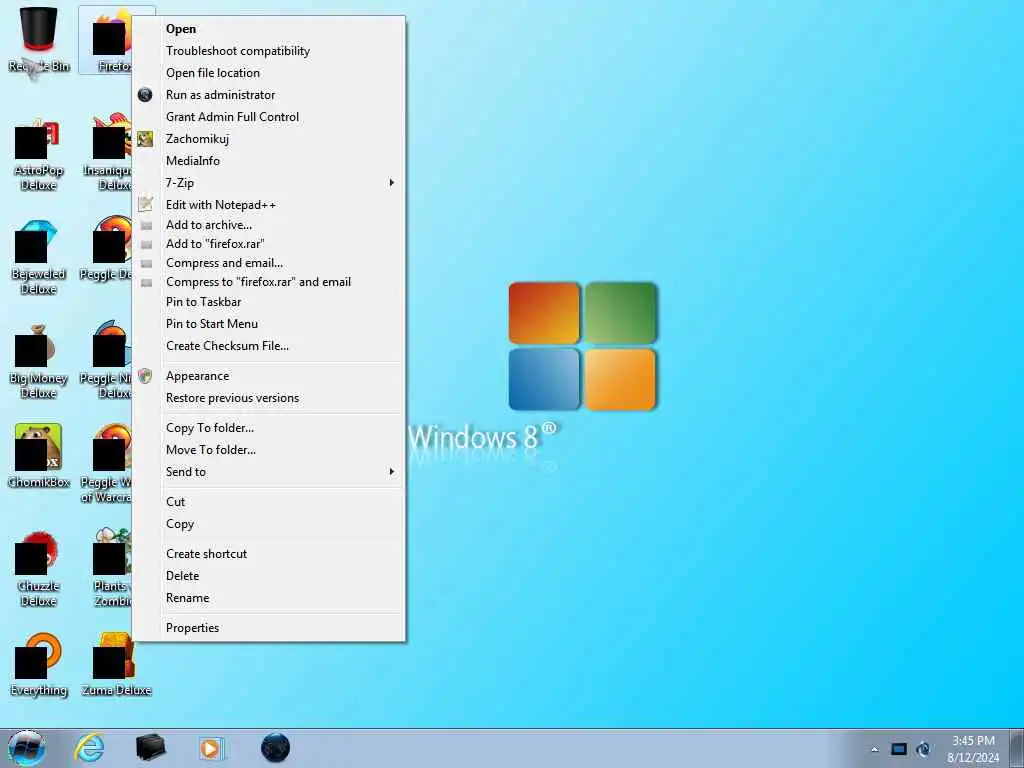
Task: Click the monitor icon in system tray
Action: point(899,750)
